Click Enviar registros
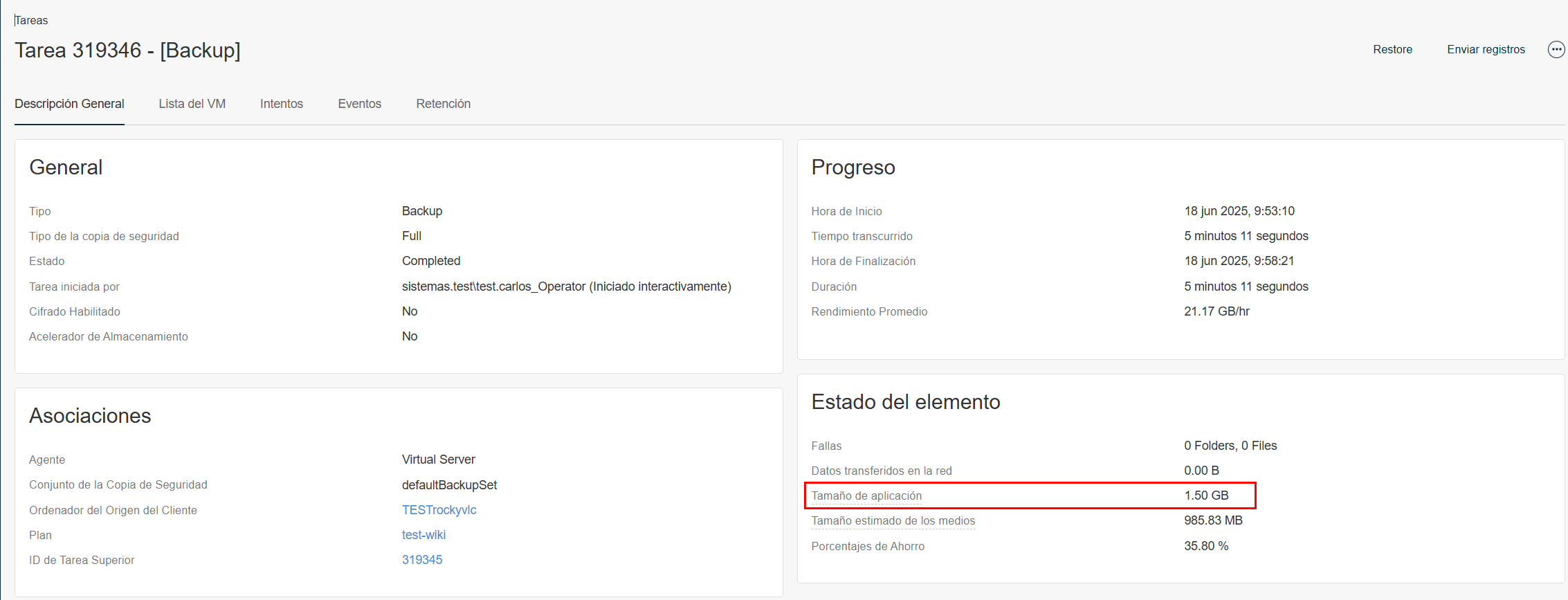Image resolution: width=1568 pixels, height=600 pixels. (1486, 50)
